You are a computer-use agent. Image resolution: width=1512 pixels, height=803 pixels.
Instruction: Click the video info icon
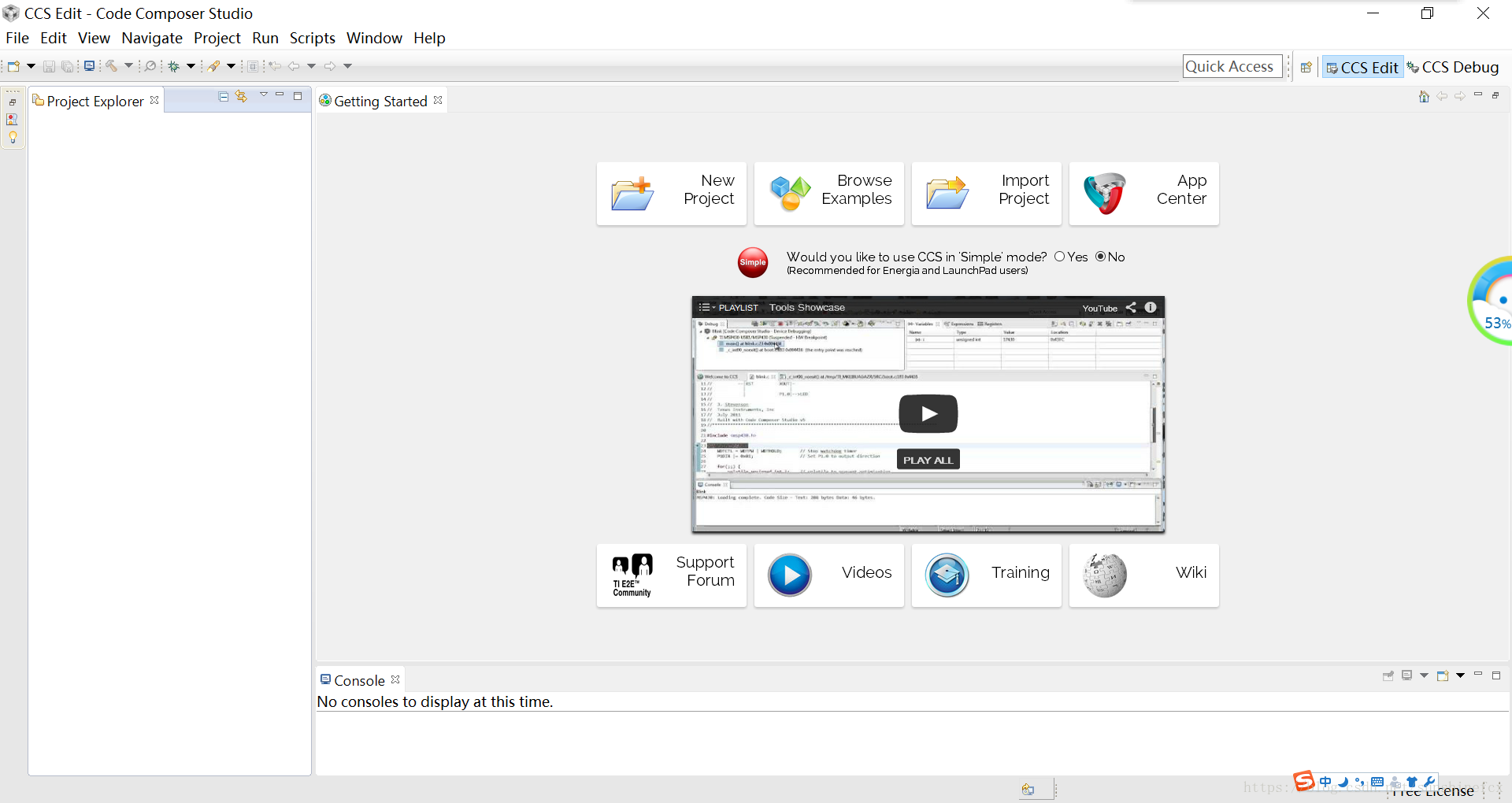[1151, 307]
